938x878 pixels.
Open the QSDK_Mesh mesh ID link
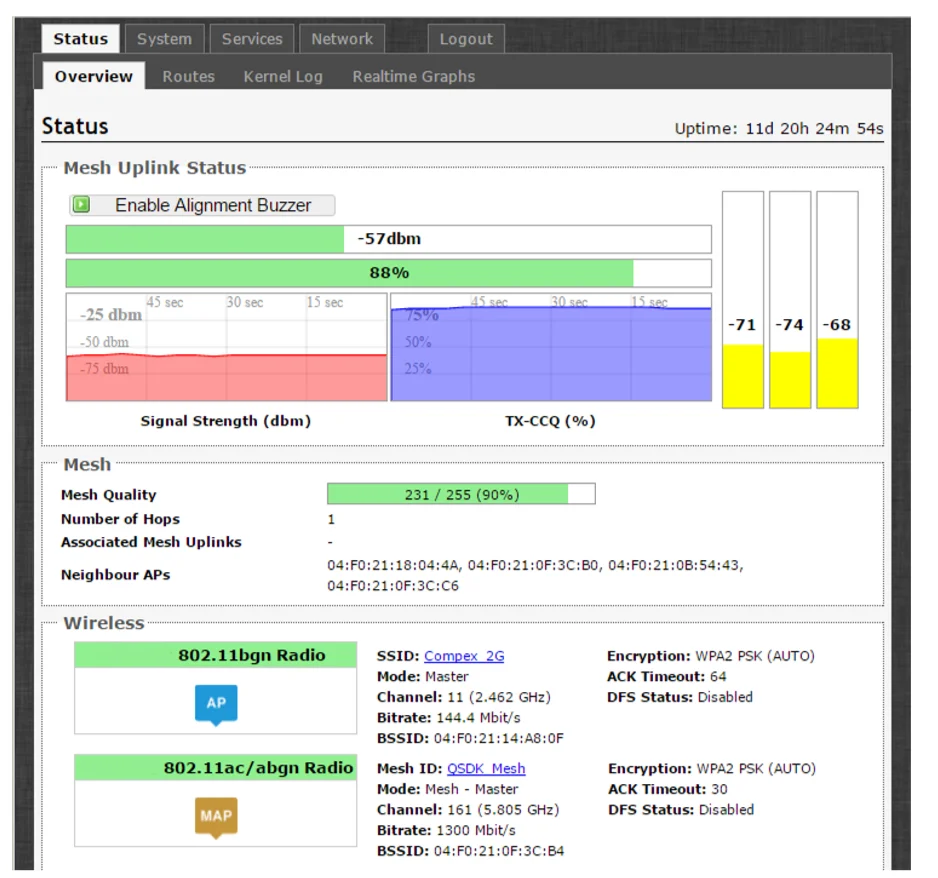coord(486,768)
